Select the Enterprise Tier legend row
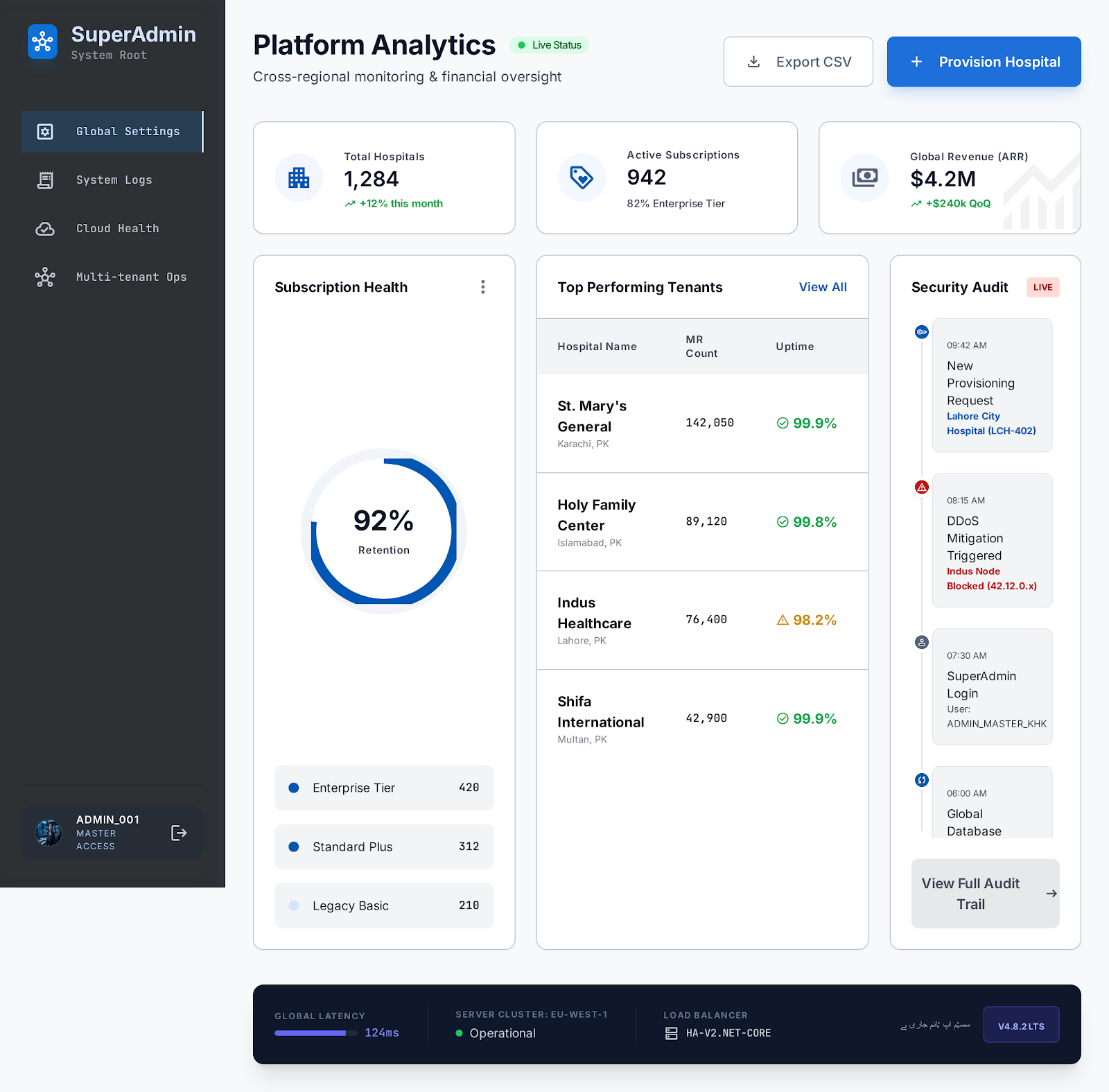 384,788
